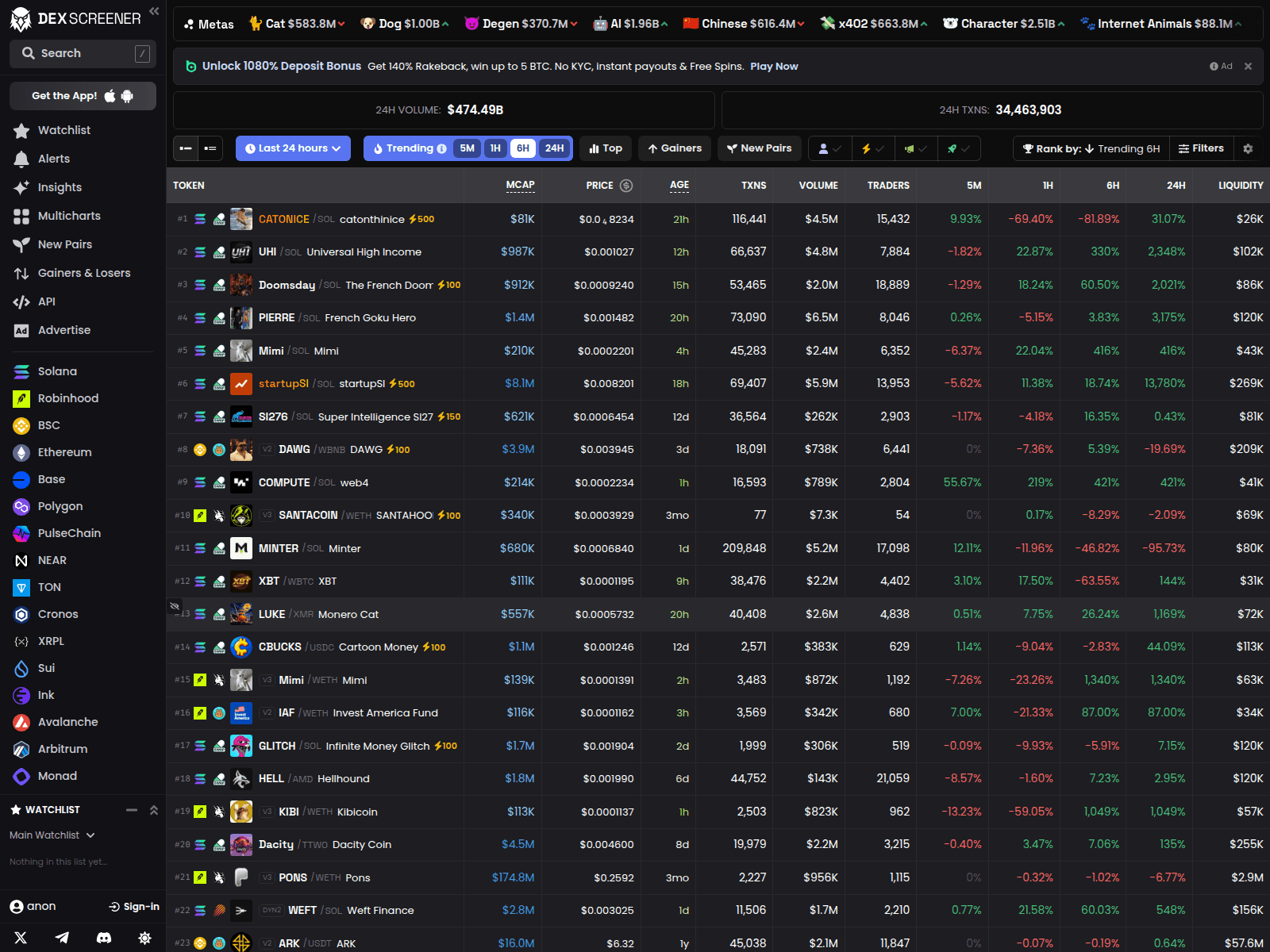
Task: Click the Play Now ad link
Action: [x=774, y=67]
